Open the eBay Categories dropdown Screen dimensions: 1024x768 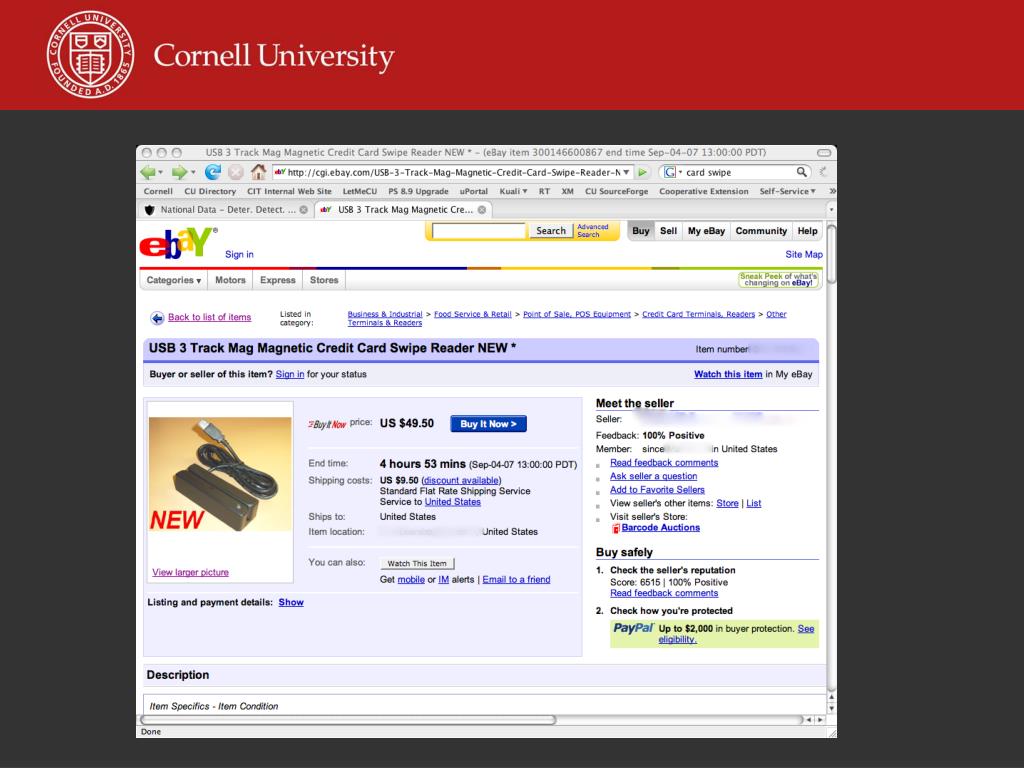[x=174, y=280]
